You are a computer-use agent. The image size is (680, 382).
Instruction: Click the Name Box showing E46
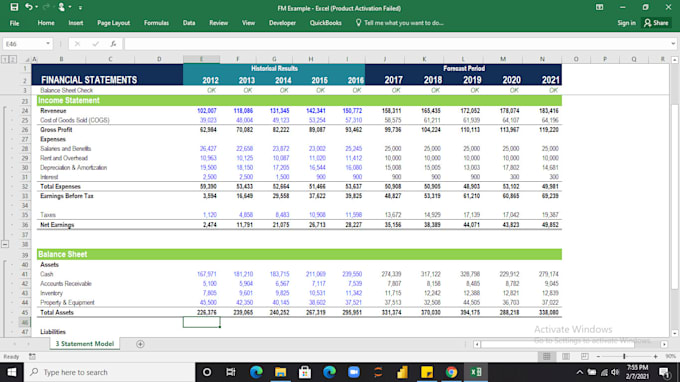click(23, 44)
